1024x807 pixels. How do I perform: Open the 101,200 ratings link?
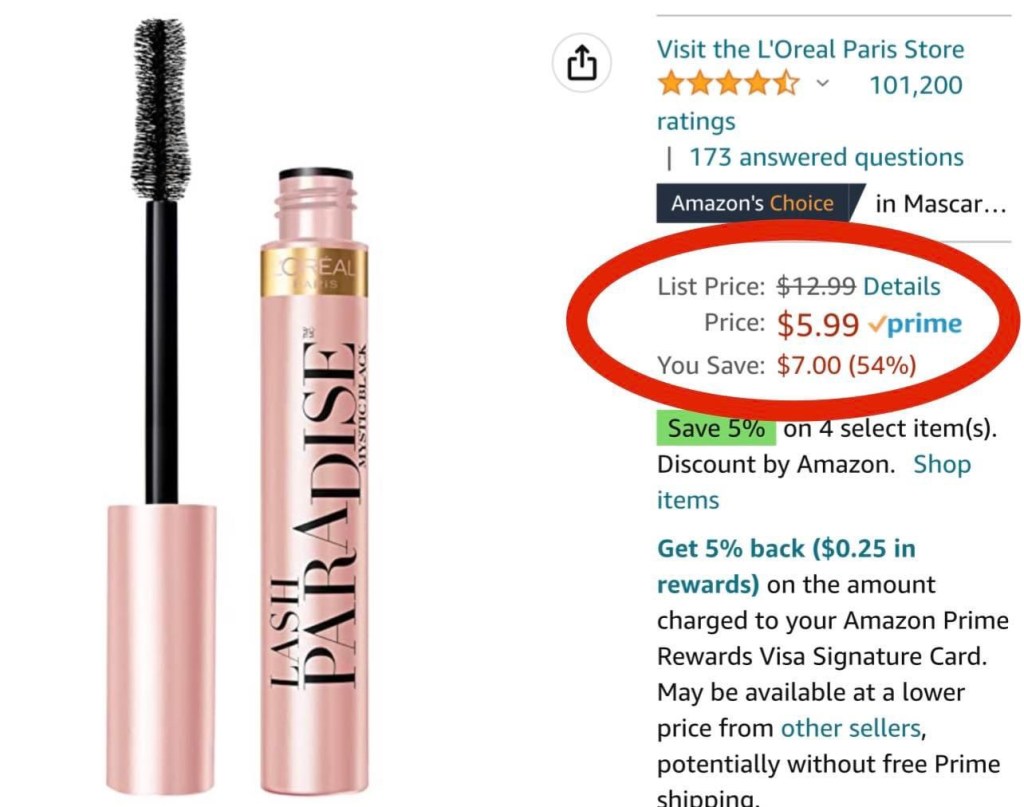coord(915,85)
